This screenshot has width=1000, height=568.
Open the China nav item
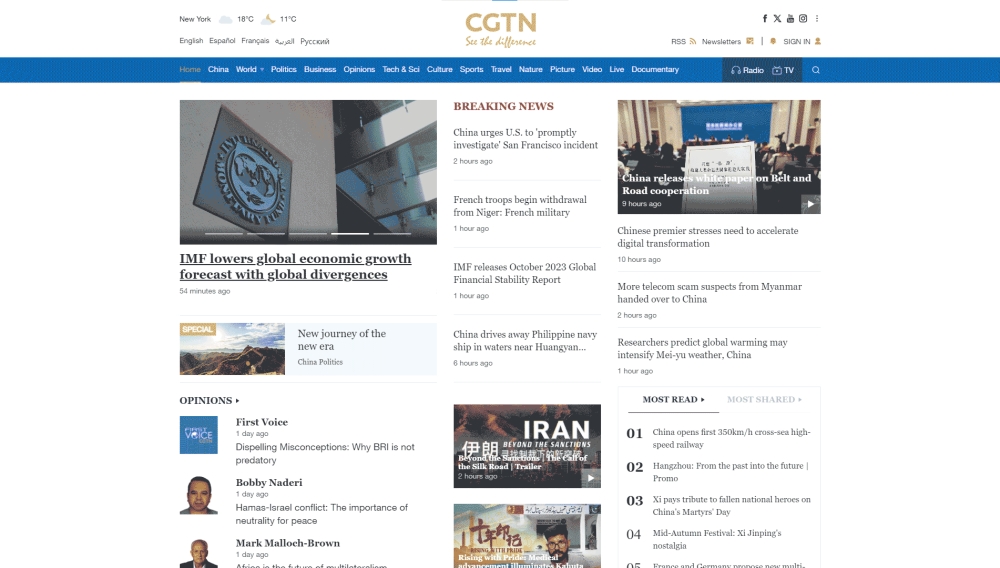218,69
